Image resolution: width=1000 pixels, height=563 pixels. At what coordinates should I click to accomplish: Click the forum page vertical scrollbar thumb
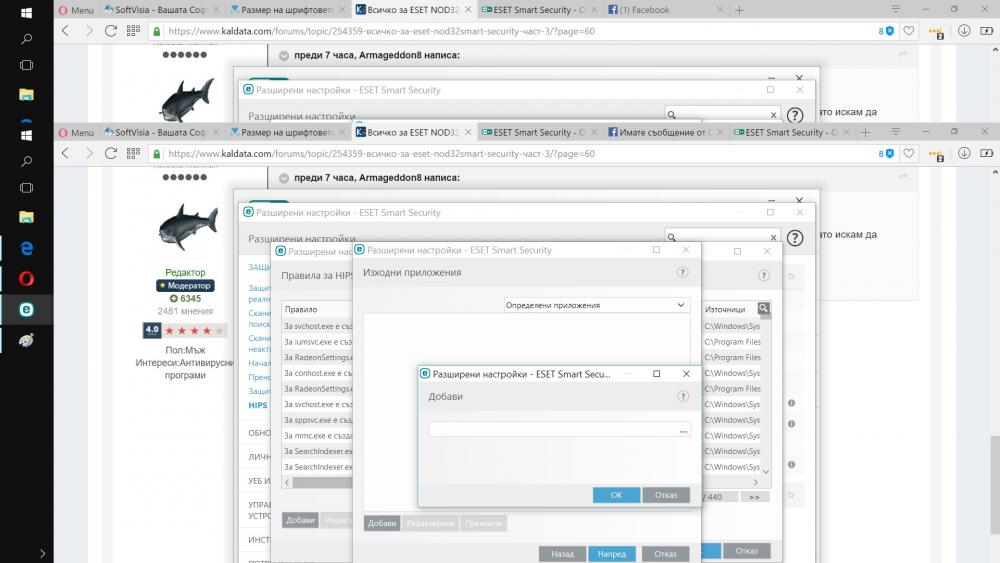click(x=995, y=485)
